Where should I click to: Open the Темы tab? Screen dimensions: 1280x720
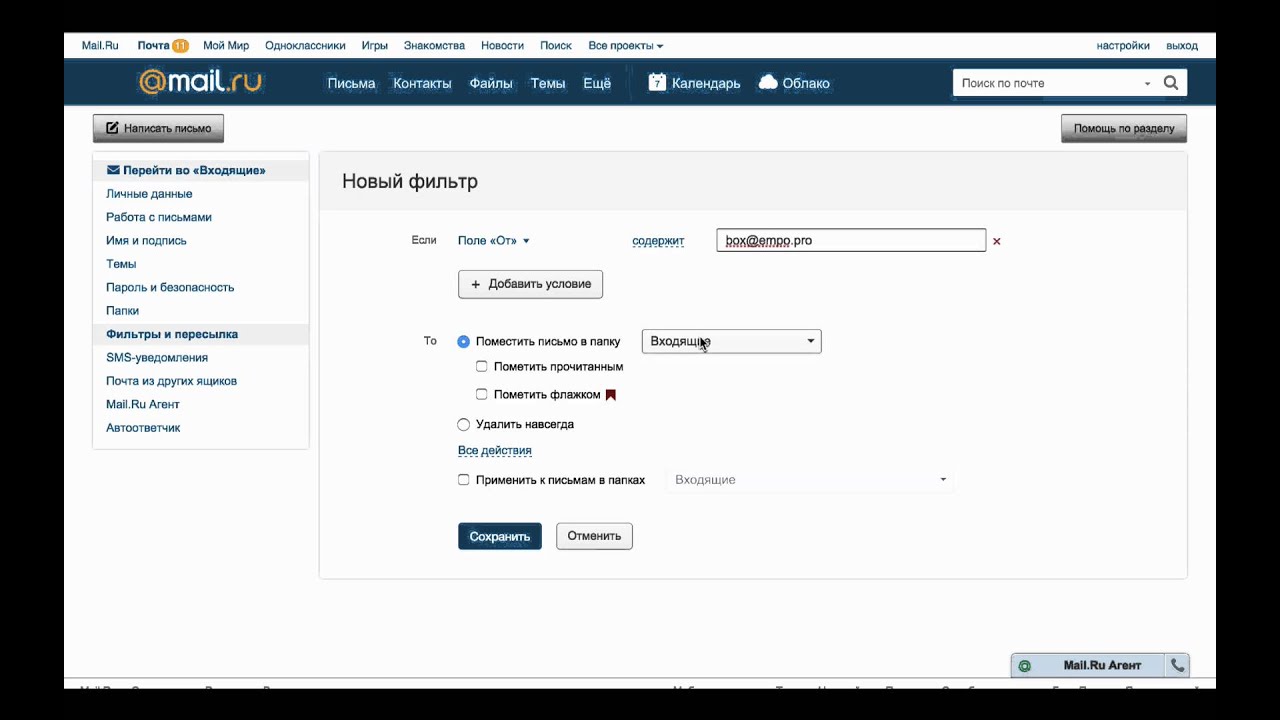click(548, 83)
